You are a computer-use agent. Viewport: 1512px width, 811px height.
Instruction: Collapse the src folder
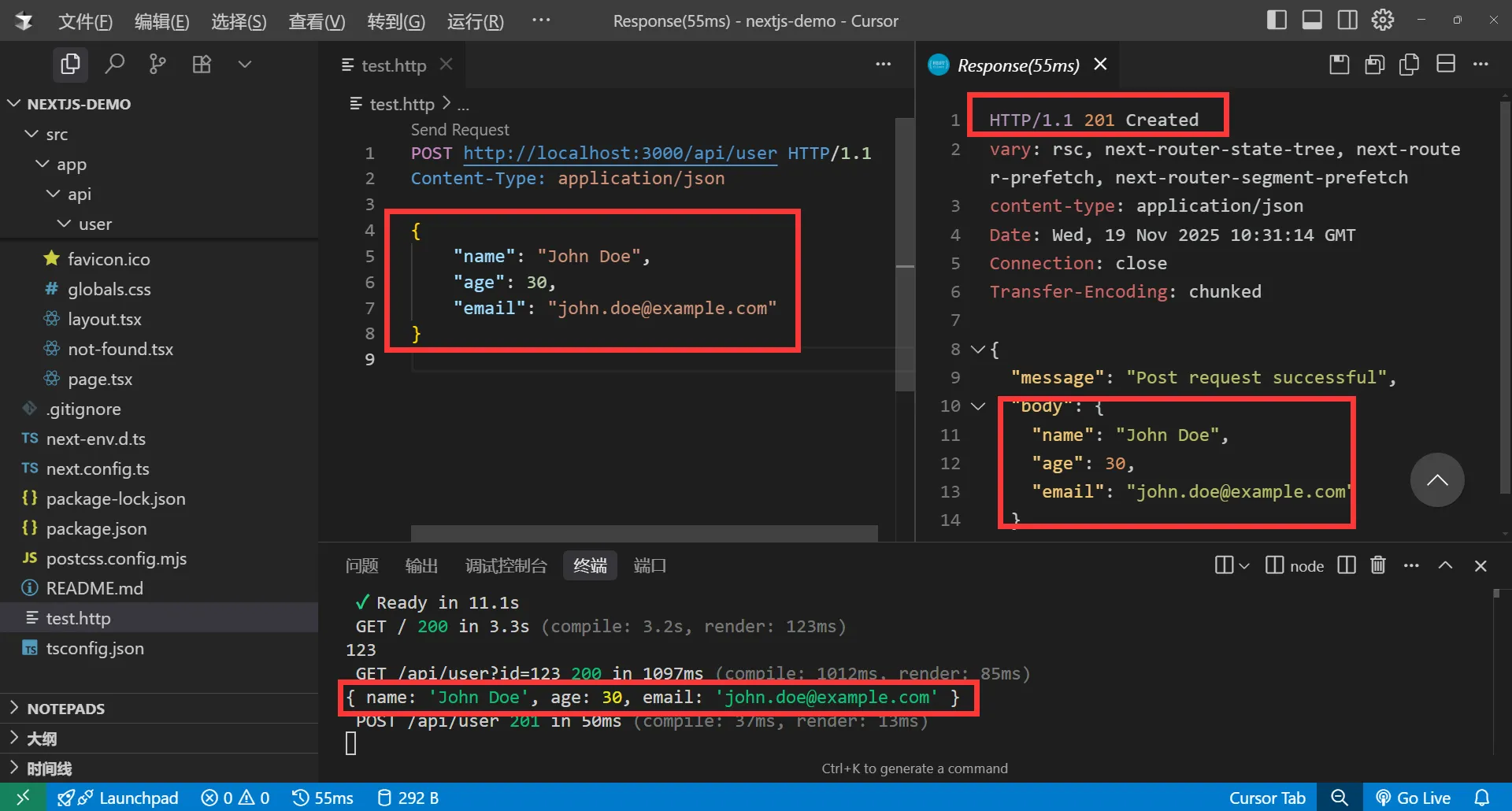coord(32,135)
